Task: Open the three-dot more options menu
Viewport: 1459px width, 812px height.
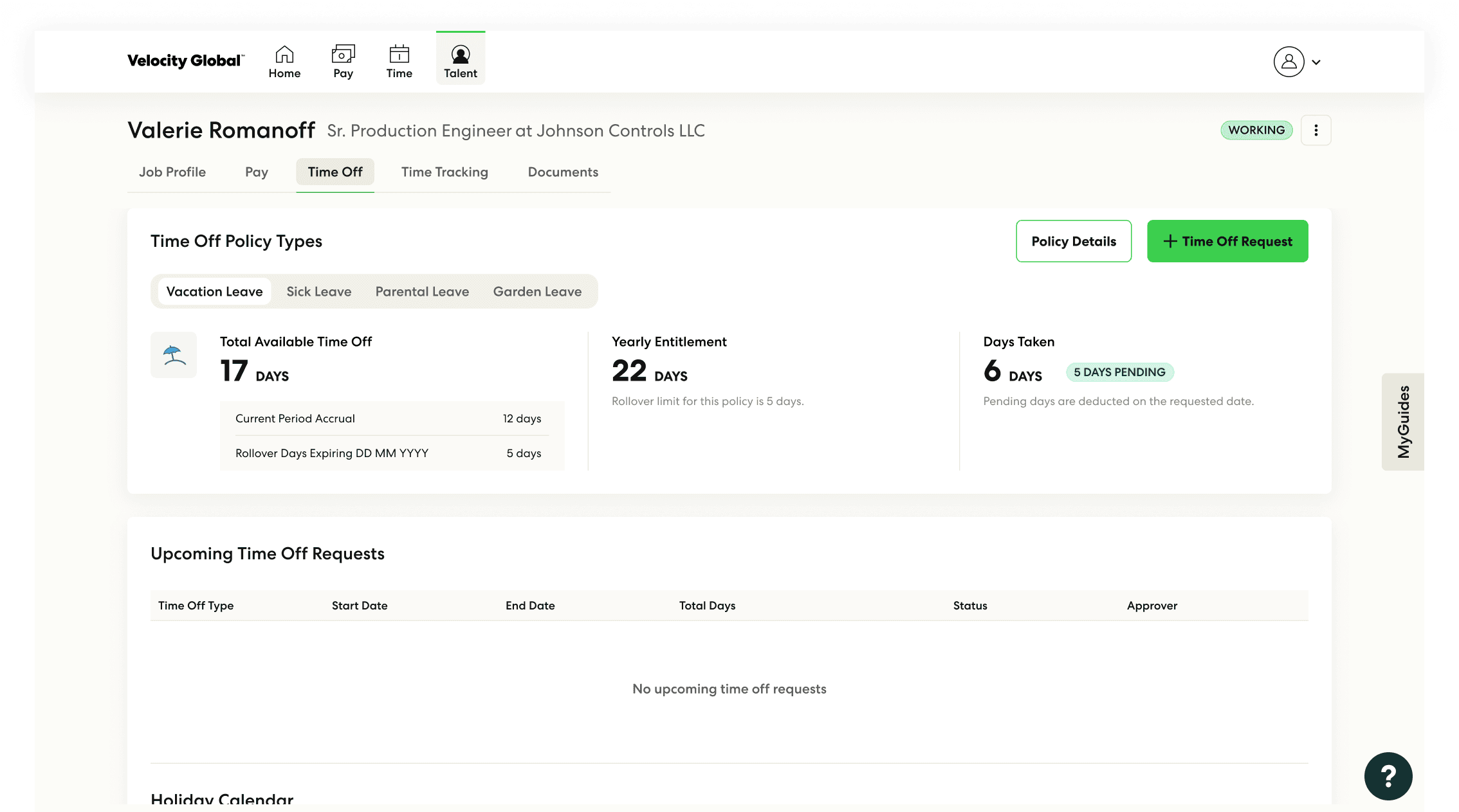Action: point(1316,131)
